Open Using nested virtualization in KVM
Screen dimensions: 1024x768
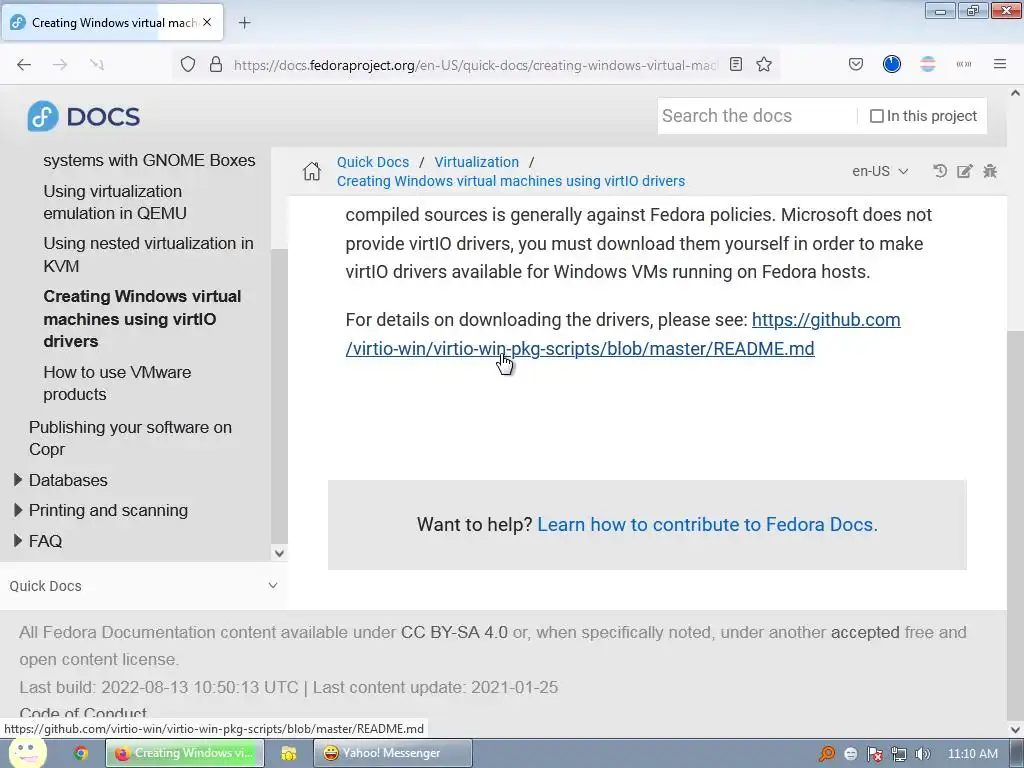[148, 255]
